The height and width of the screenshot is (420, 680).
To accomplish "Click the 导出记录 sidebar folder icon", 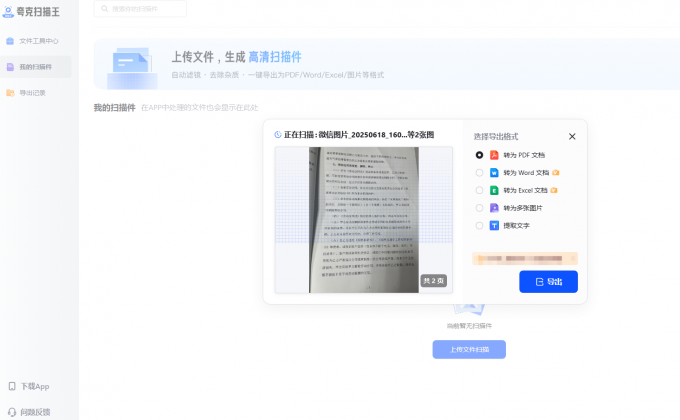I will [10, 93].
